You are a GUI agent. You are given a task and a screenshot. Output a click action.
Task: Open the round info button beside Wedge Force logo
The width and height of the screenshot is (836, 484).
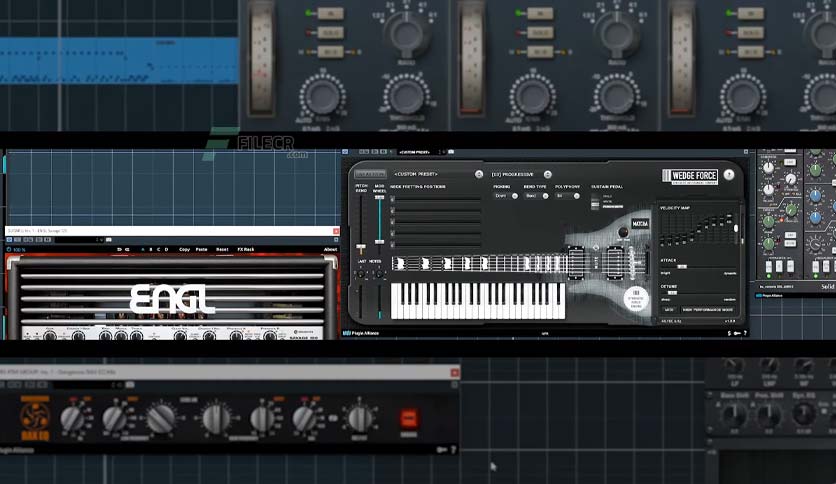coord(729,174)
